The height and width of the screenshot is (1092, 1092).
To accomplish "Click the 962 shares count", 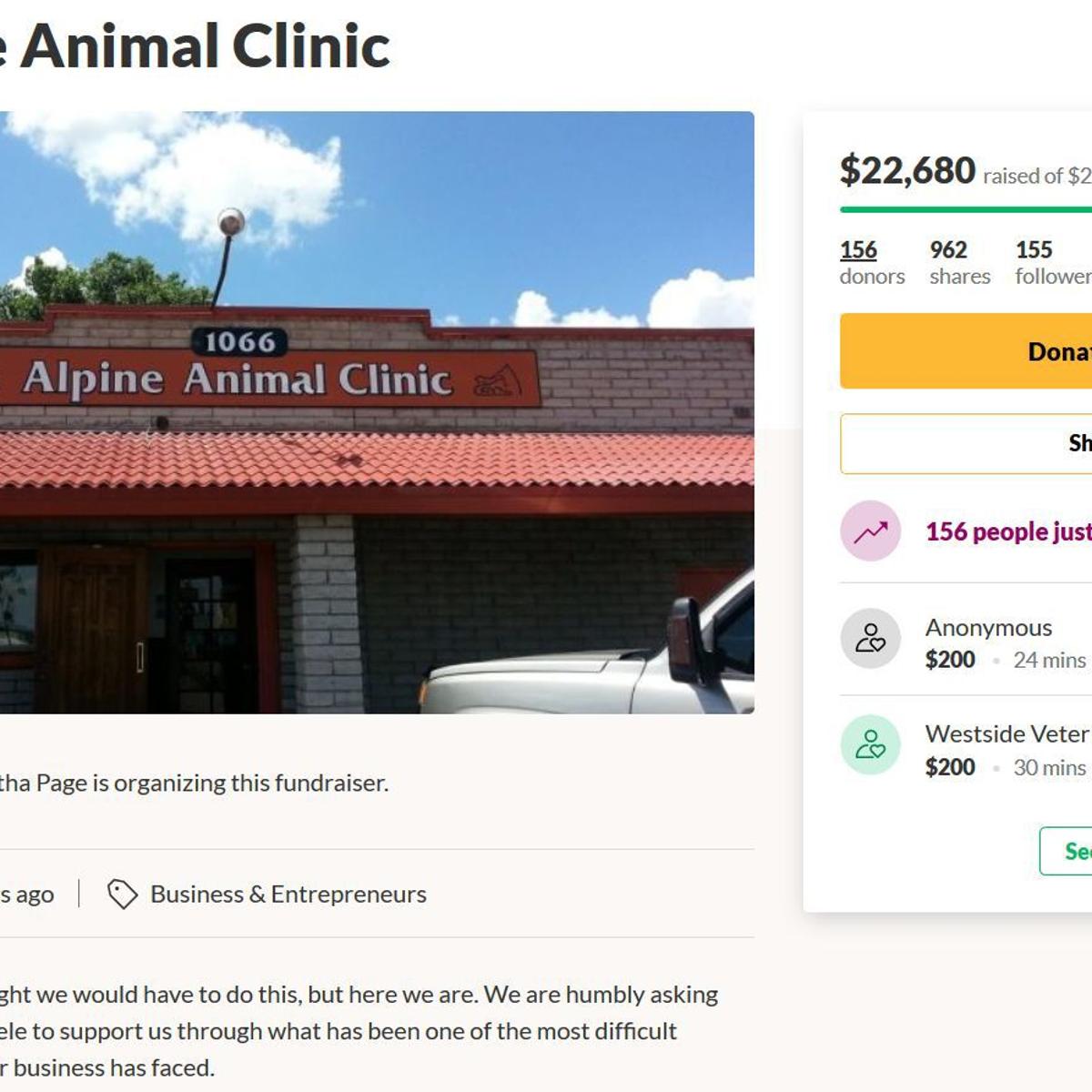I will 948,250.
